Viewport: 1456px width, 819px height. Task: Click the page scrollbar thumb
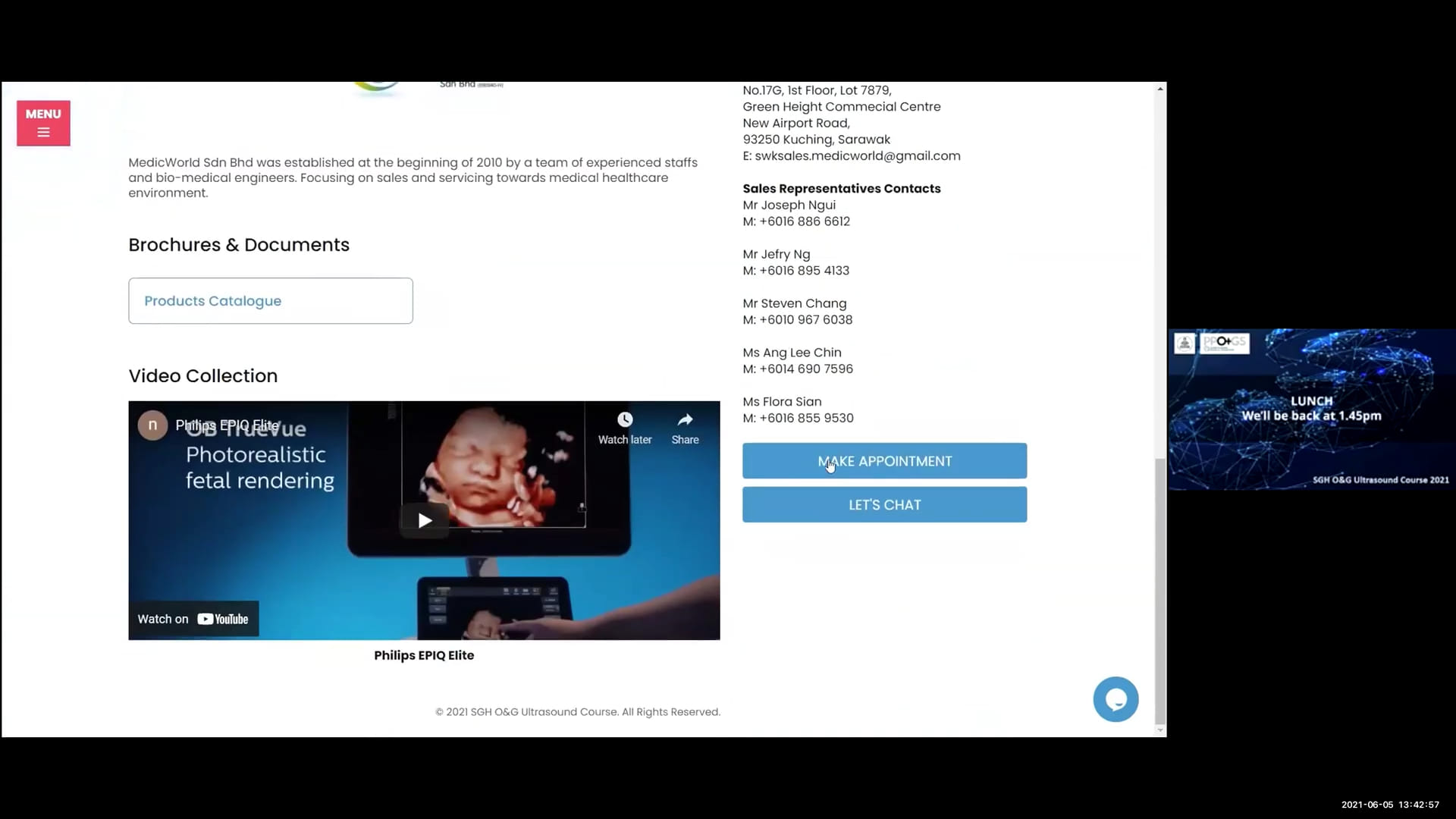pos(1160,590)
